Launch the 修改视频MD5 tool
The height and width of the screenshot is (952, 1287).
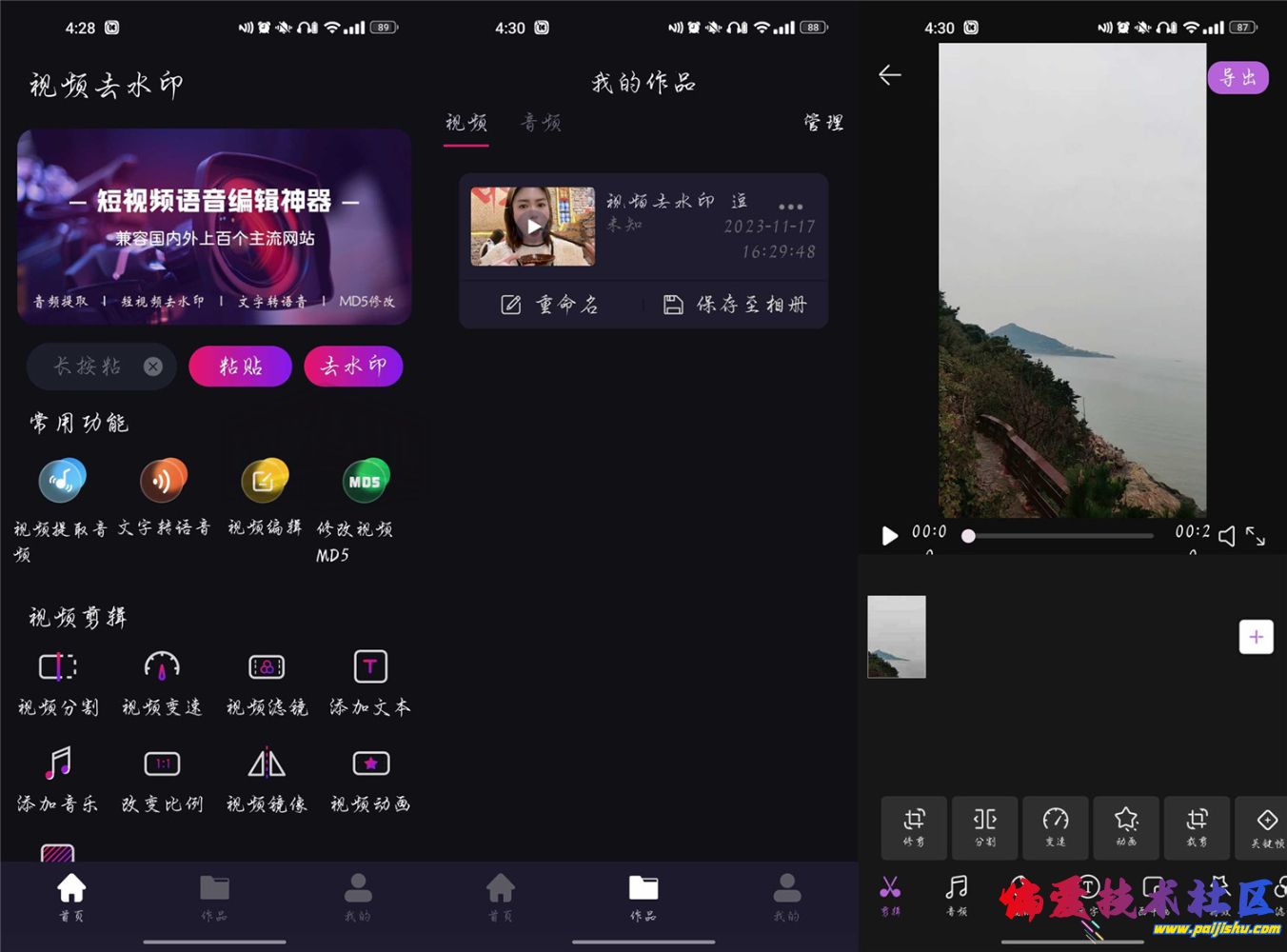click(365, 482)
